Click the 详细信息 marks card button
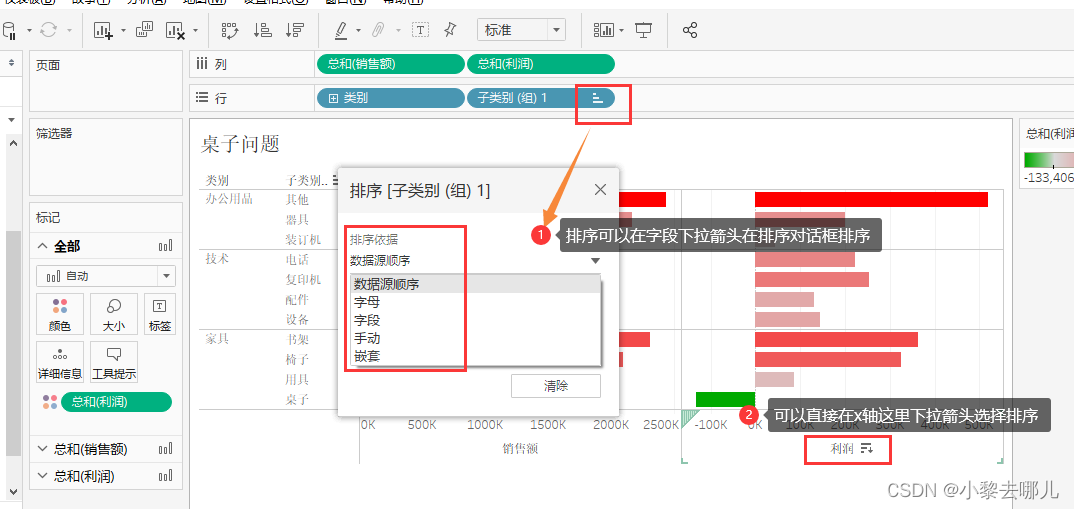Viewport: 1074px width, 509px height. point(60,362)
